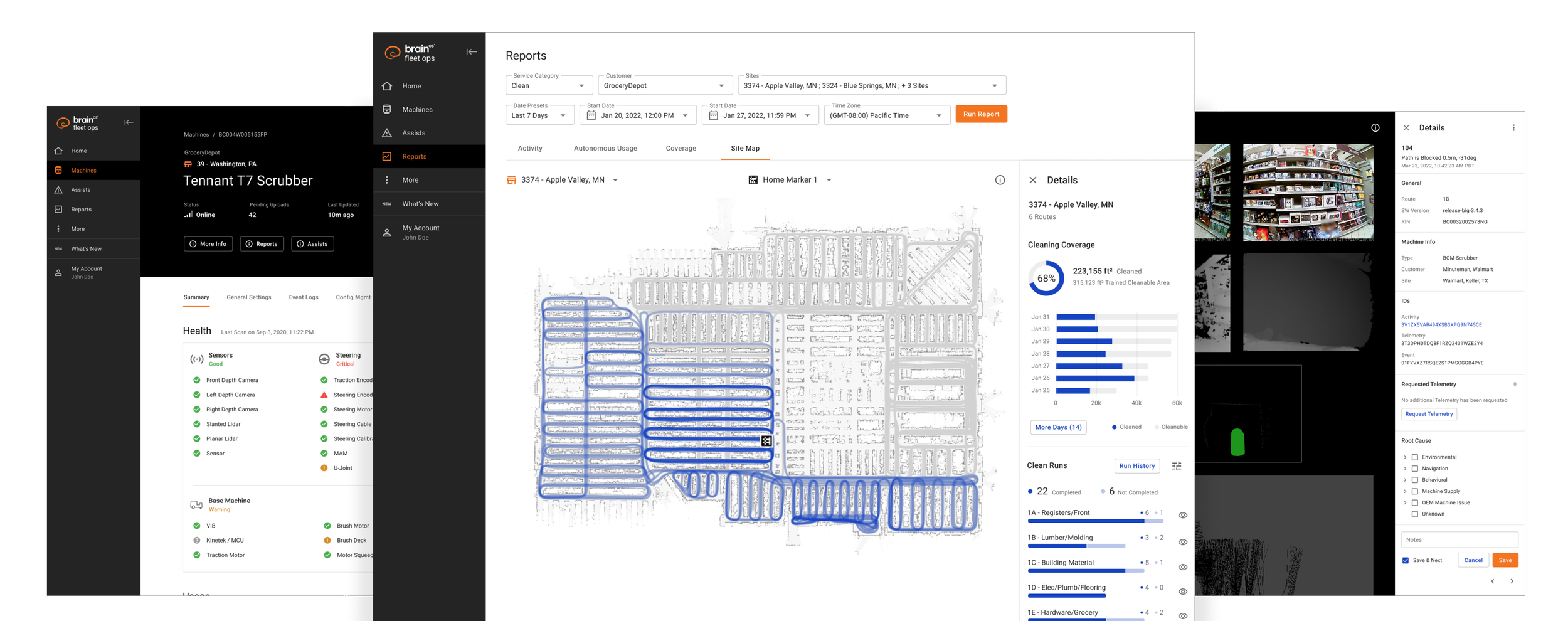Viewport: 1568px width, 621px height.
Task: Open Date Presets dropdown
Action: pyautogui.click(x=539, y=115)
